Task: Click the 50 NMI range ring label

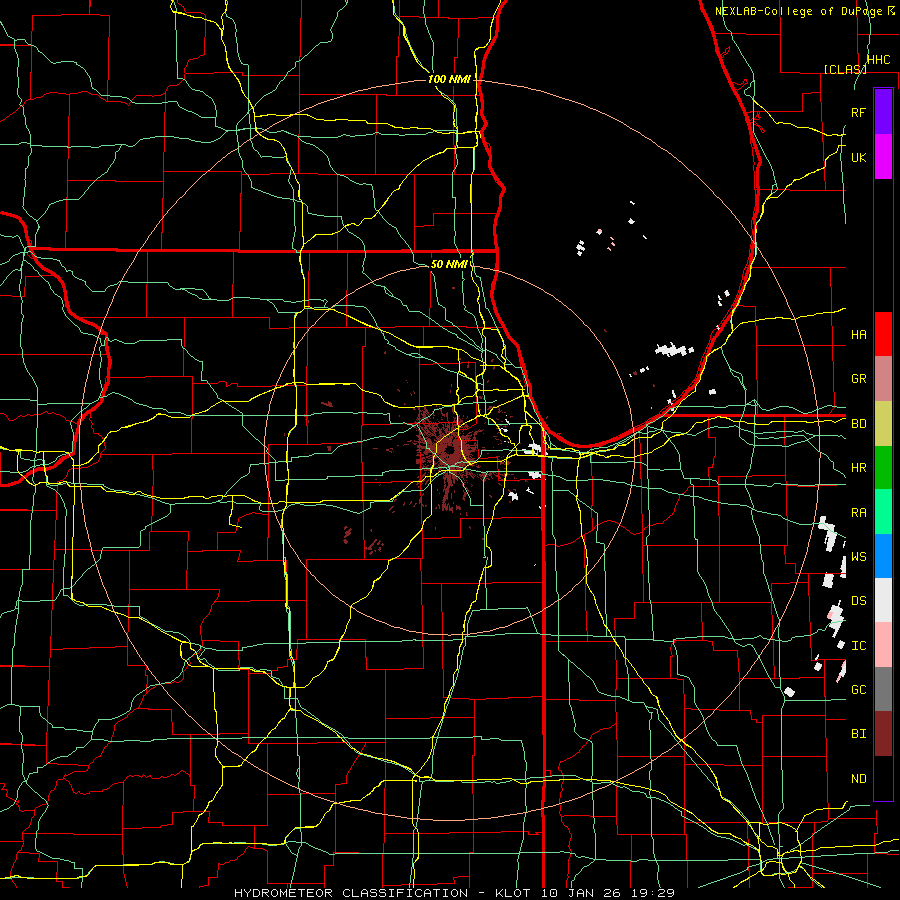Action: (449, 264)
